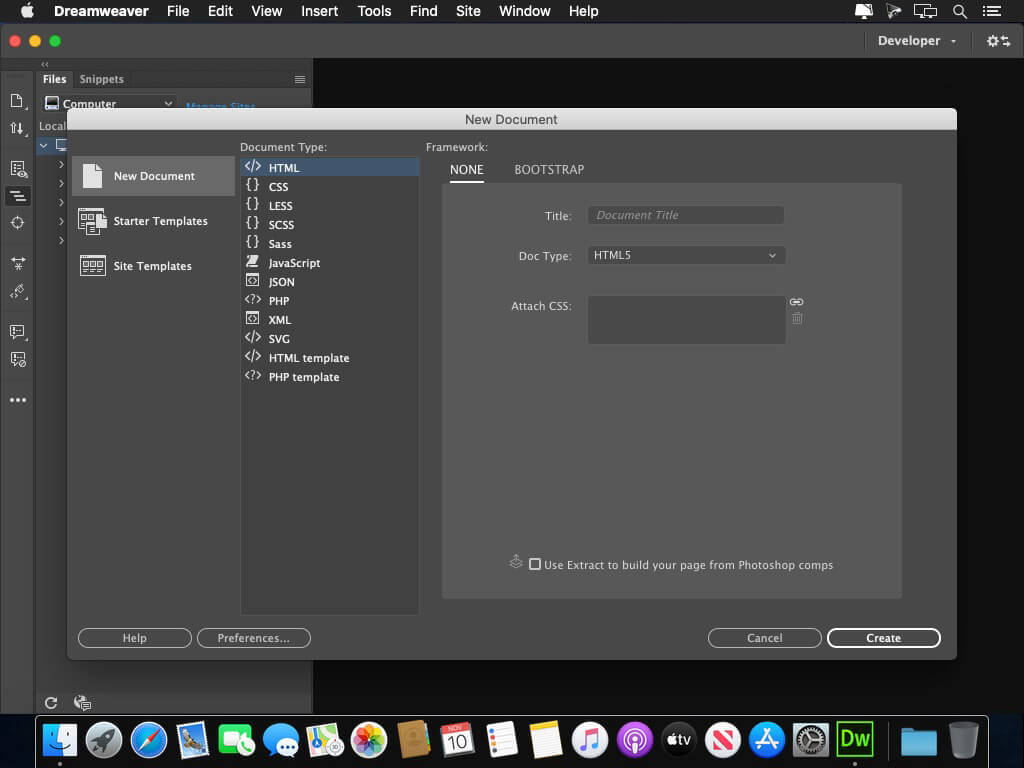Viewport: 1024px width, 768px height.
Task: Click the Document Title input field
Action: coord(685,215)
